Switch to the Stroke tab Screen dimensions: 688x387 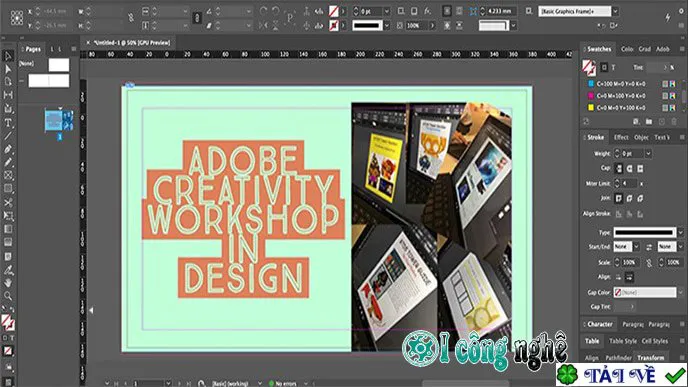pos(595,137)
